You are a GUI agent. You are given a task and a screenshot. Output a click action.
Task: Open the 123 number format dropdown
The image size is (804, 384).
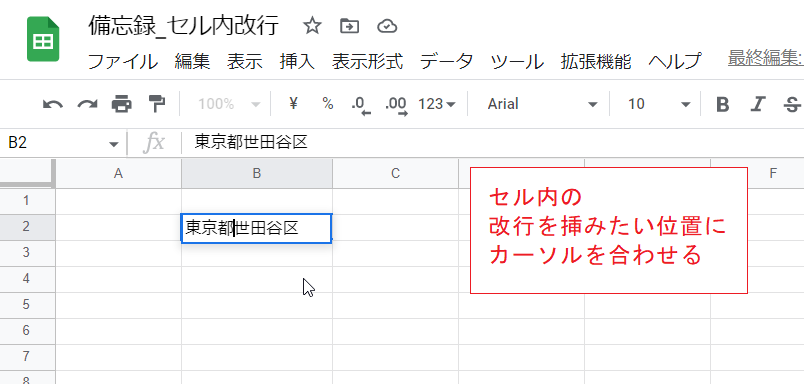click(437, 105)
